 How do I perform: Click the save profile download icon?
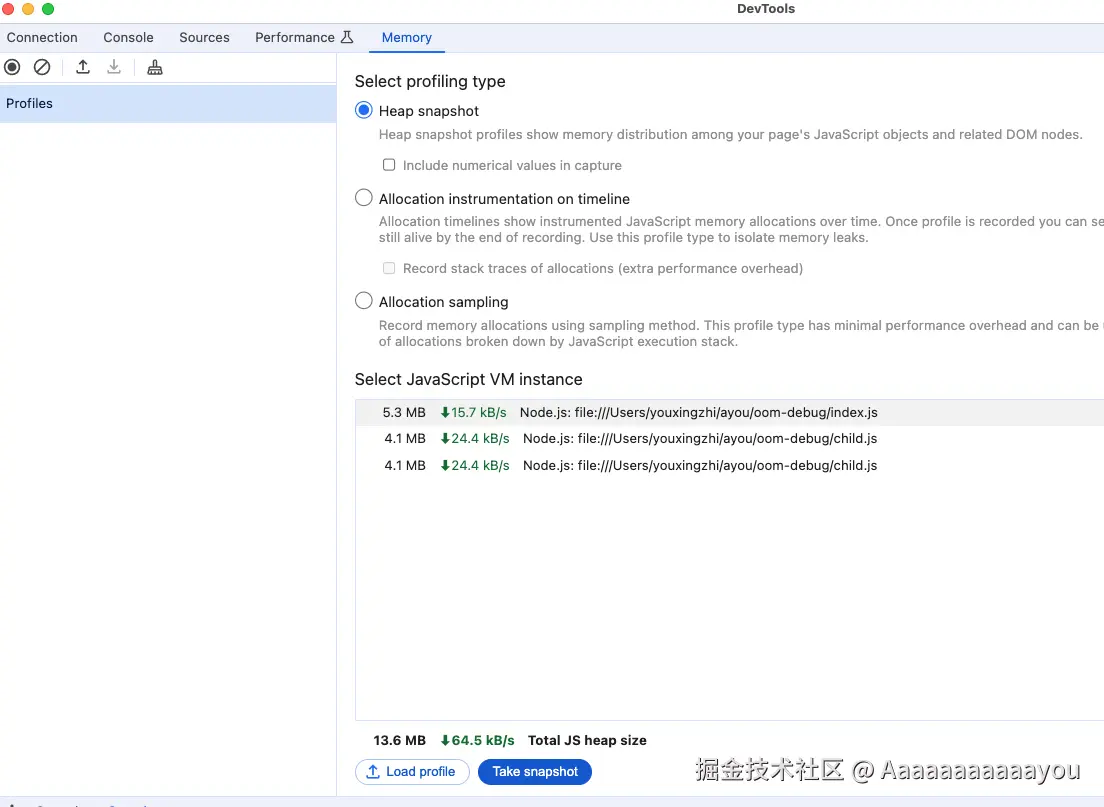pos(114,68)
